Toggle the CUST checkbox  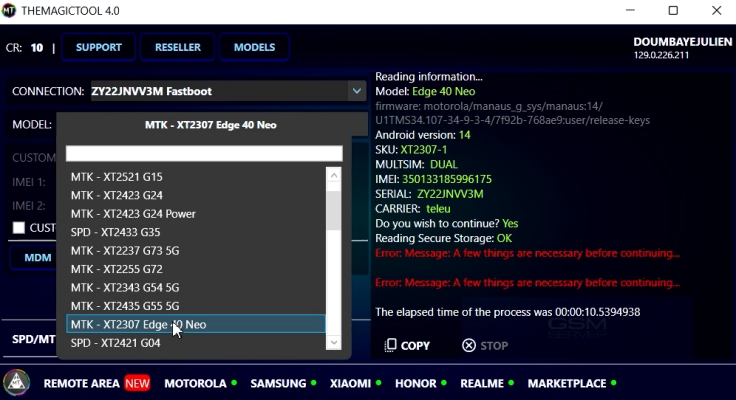pyautogui.click(x=19, y=228)
